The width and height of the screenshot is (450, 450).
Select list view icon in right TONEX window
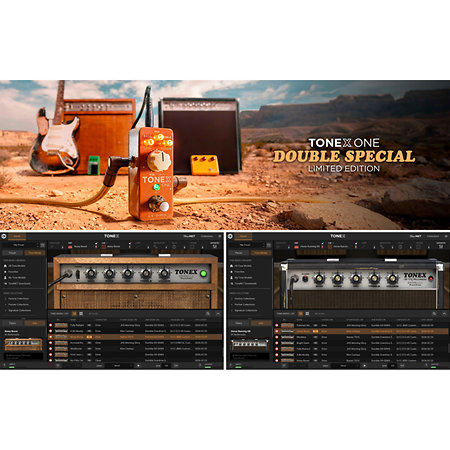301,314
